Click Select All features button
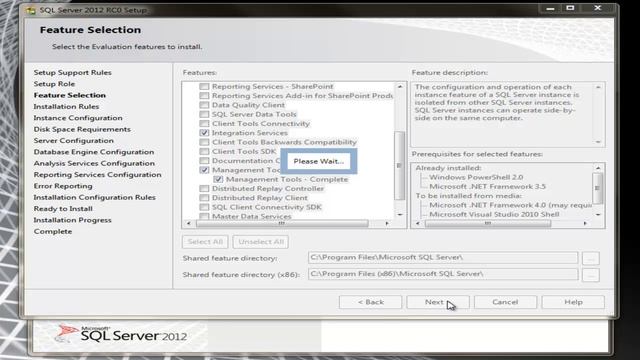640x360 pixels. (x=205, y=242)
